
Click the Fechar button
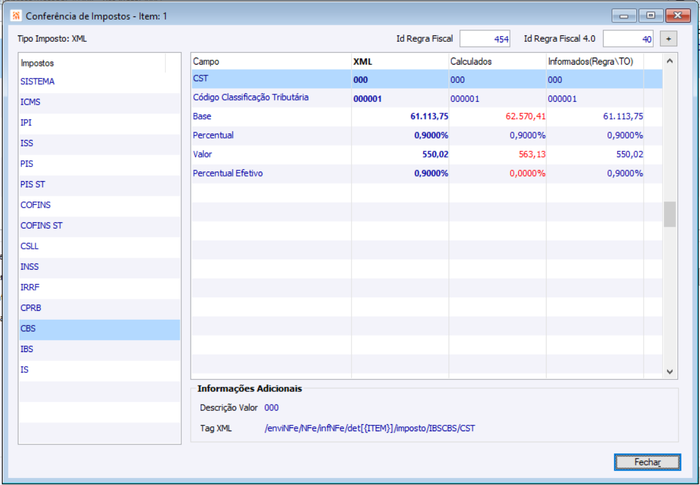647,462
